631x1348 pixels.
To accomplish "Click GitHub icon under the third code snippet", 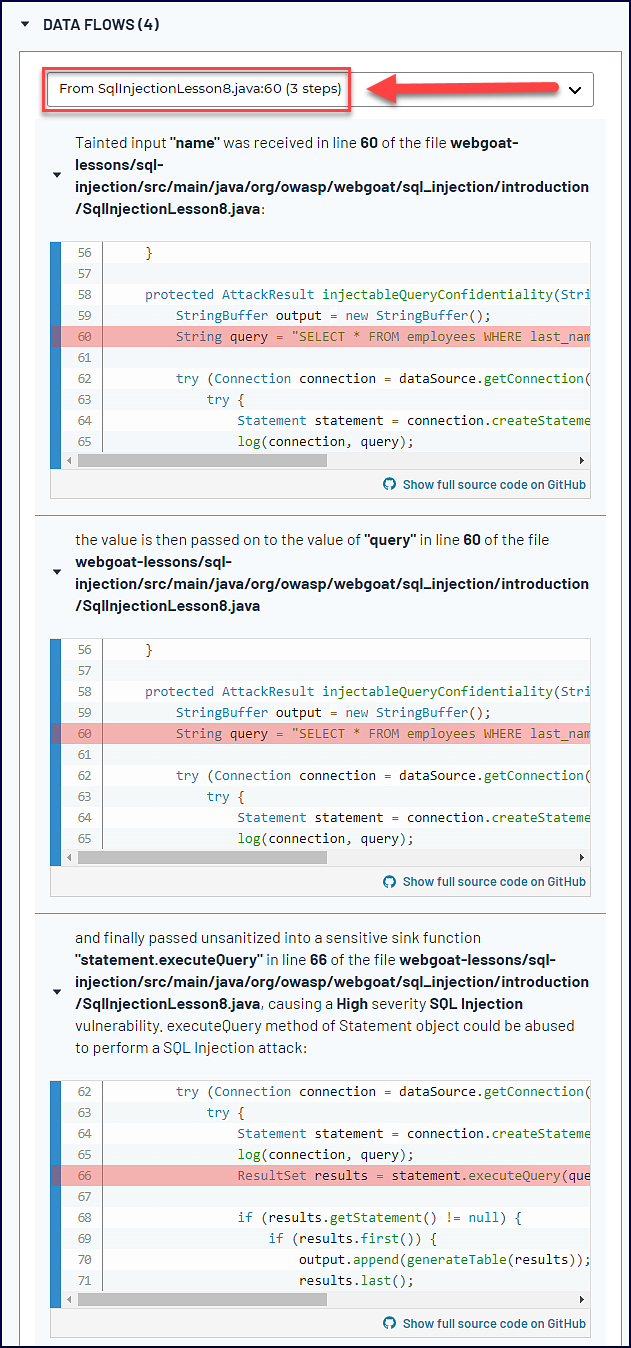I will pyautogui.click(x=390, y=1323).
